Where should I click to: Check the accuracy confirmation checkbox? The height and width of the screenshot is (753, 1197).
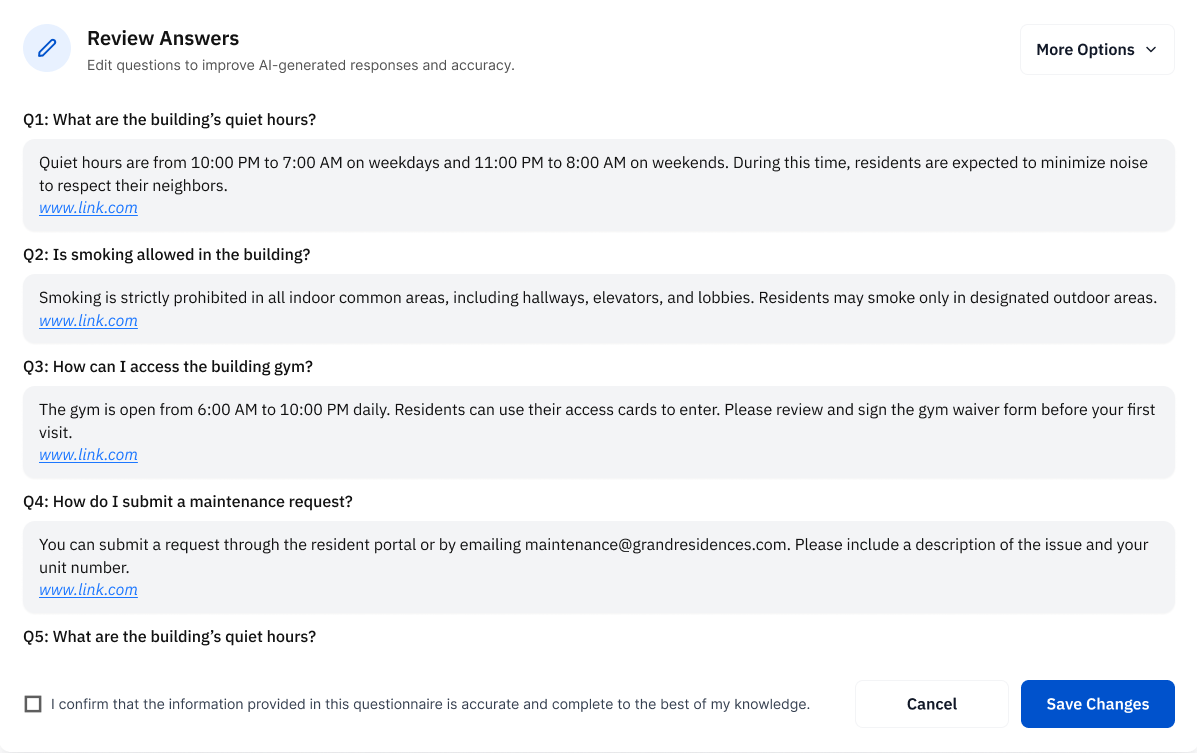33,704
